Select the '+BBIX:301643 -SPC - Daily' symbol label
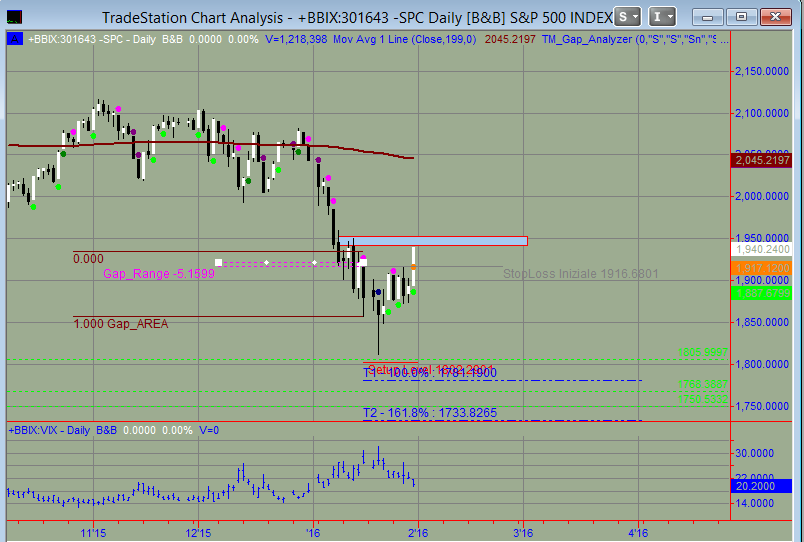Screen dimensions: 804x542 pos(92,39)
